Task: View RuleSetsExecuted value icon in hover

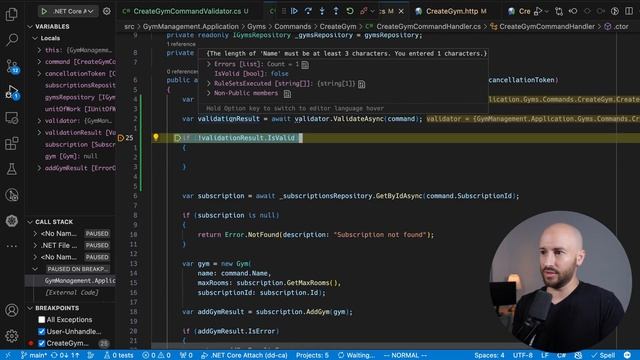Action: point(361,84)
